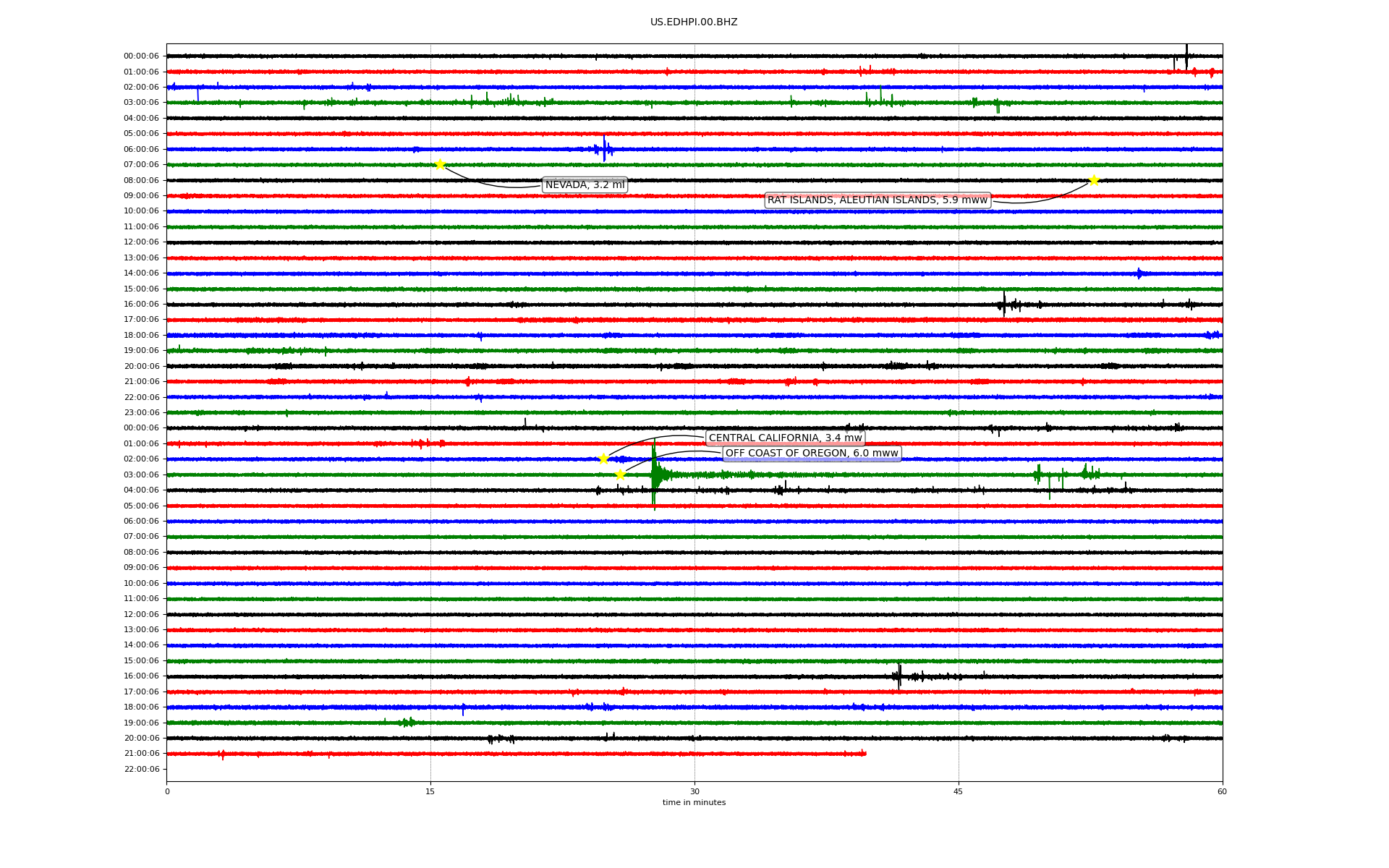The height and width of the screenshot is (868, 1389).
Task: Click the CENTRAL CALIFORNIA, 3.4 mw label
Action: [x=785, y=438]
